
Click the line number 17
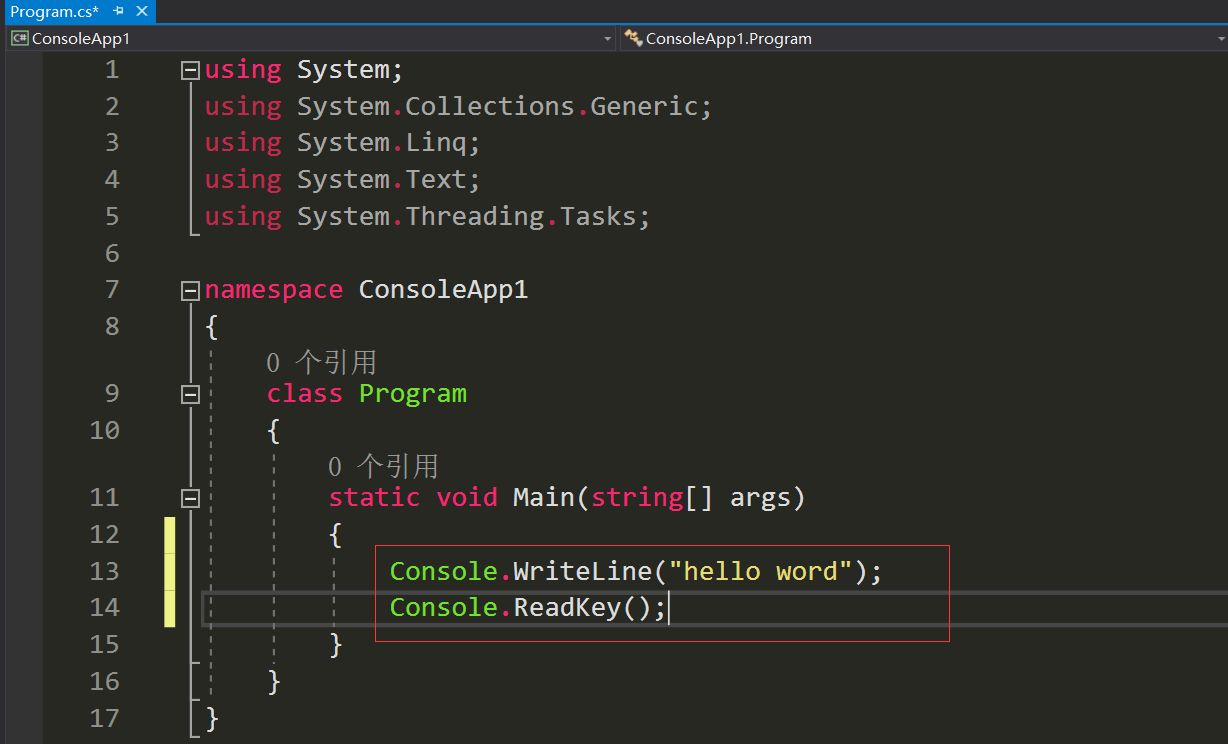pyautogui.click(x=104, y=718)
